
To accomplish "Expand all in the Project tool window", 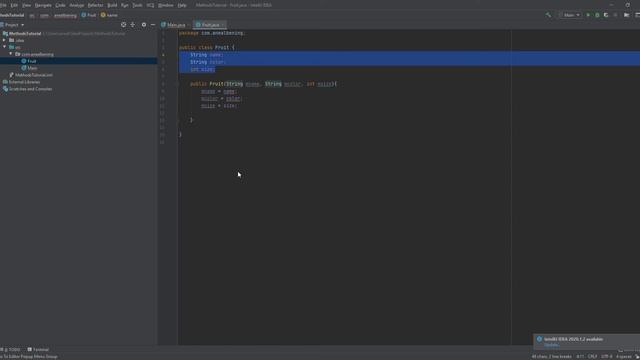I will (x=133, y=25).
